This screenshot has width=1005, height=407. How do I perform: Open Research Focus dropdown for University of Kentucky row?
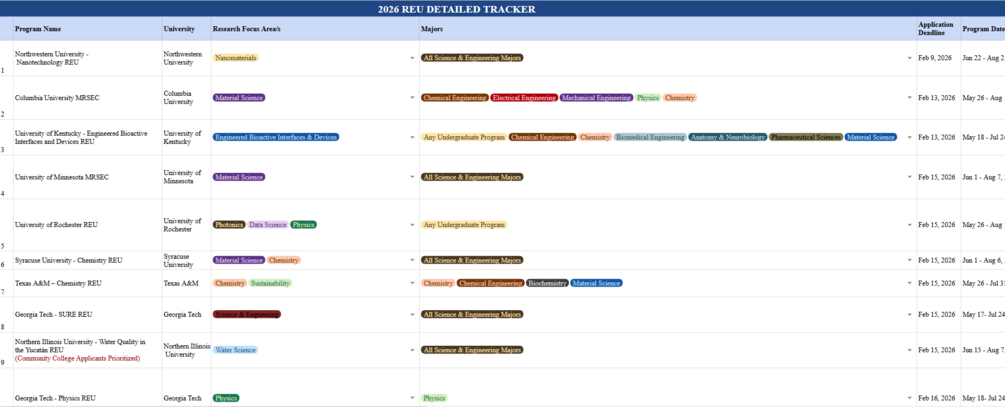coord(412,137)
